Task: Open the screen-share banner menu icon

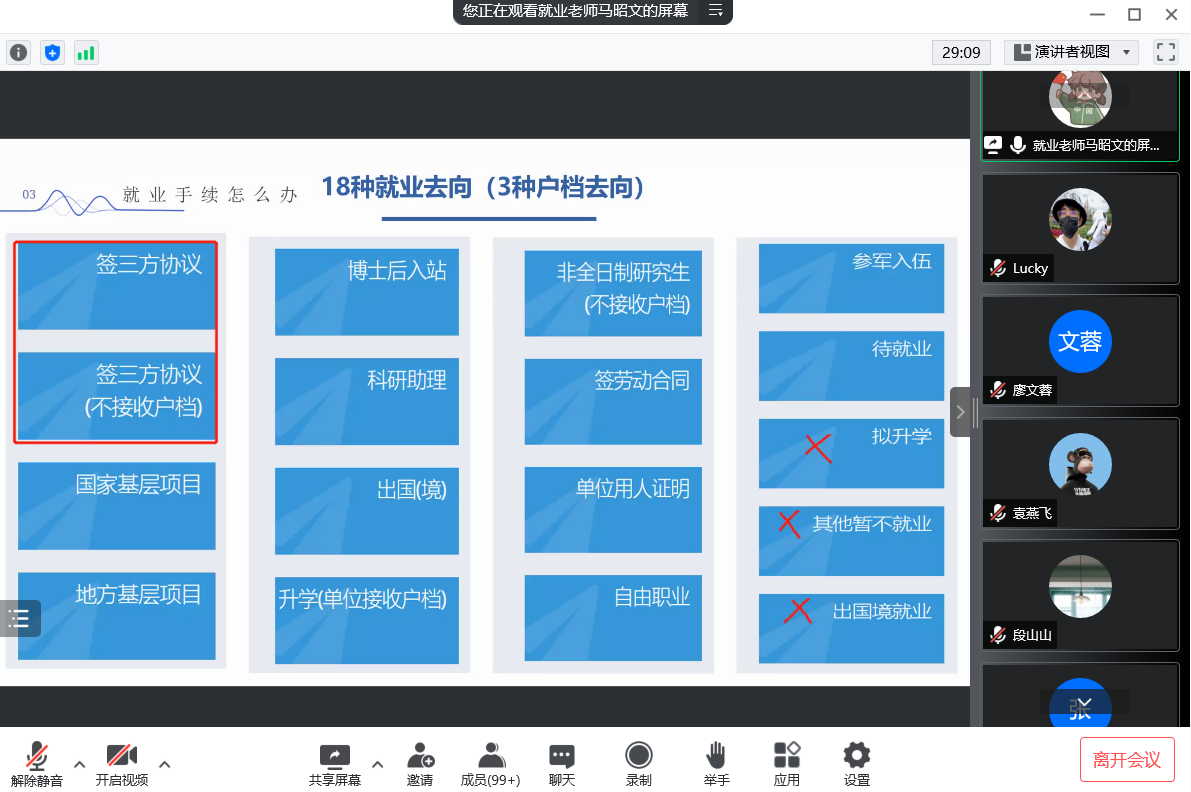Action: [716, 11]
